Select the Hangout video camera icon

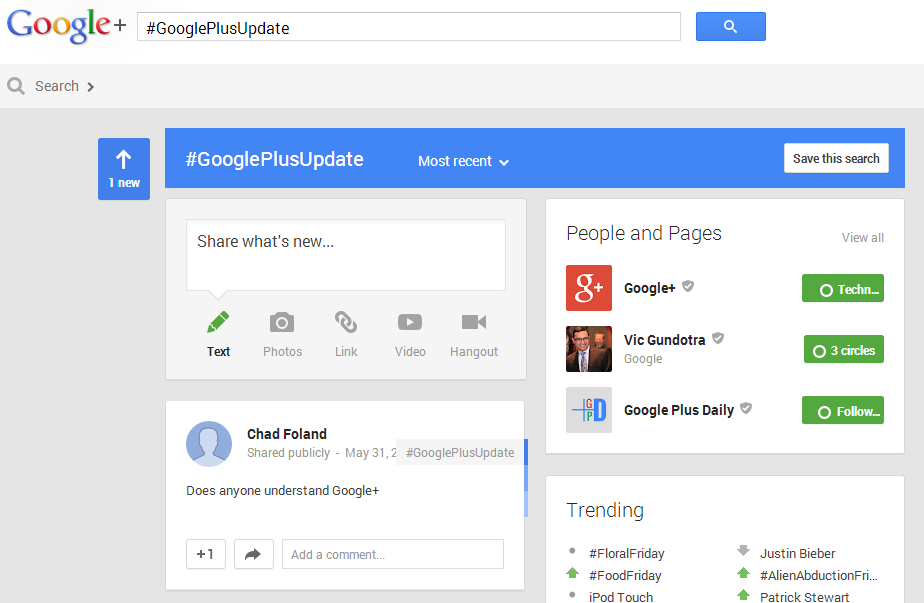click(474, 322)
